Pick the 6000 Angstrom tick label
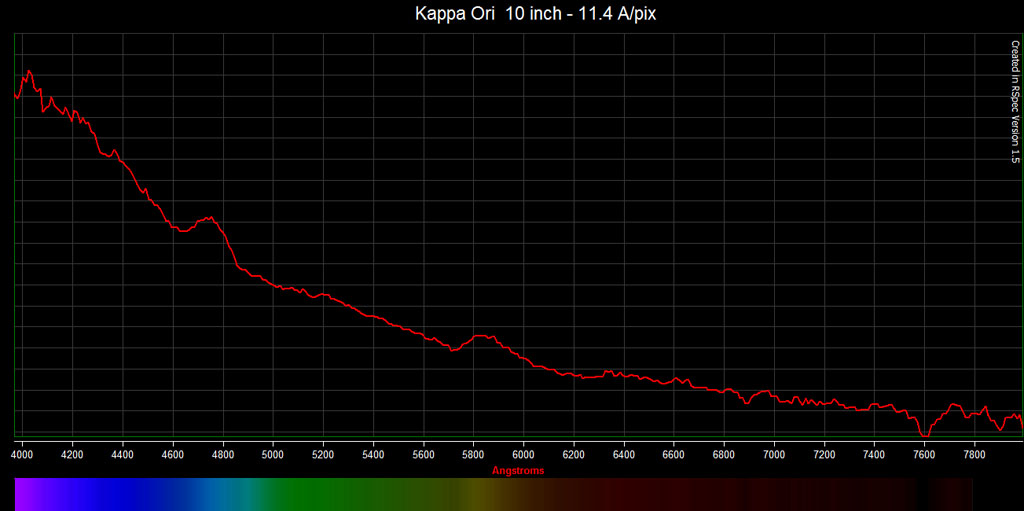Screen dimensions: 1024x511 (x=523, y=454)
